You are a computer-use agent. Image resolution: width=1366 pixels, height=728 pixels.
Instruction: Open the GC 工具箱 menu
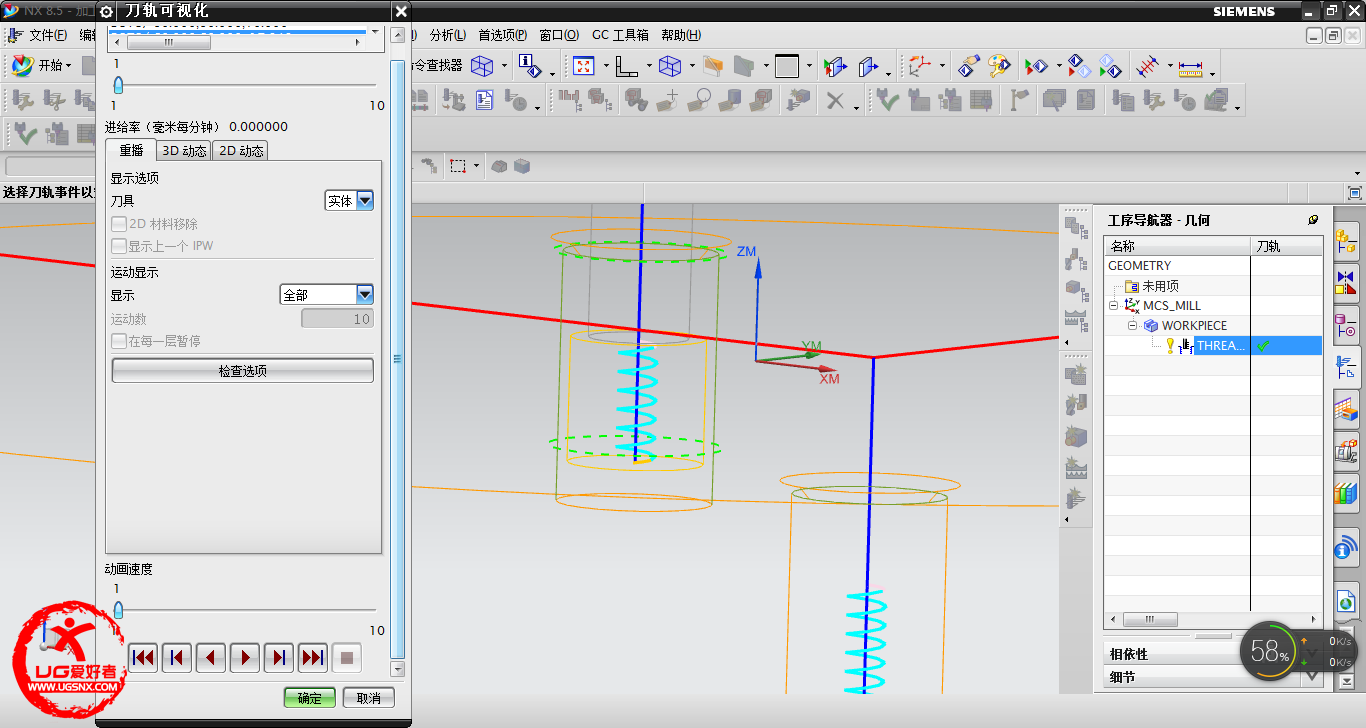(620, 35)
